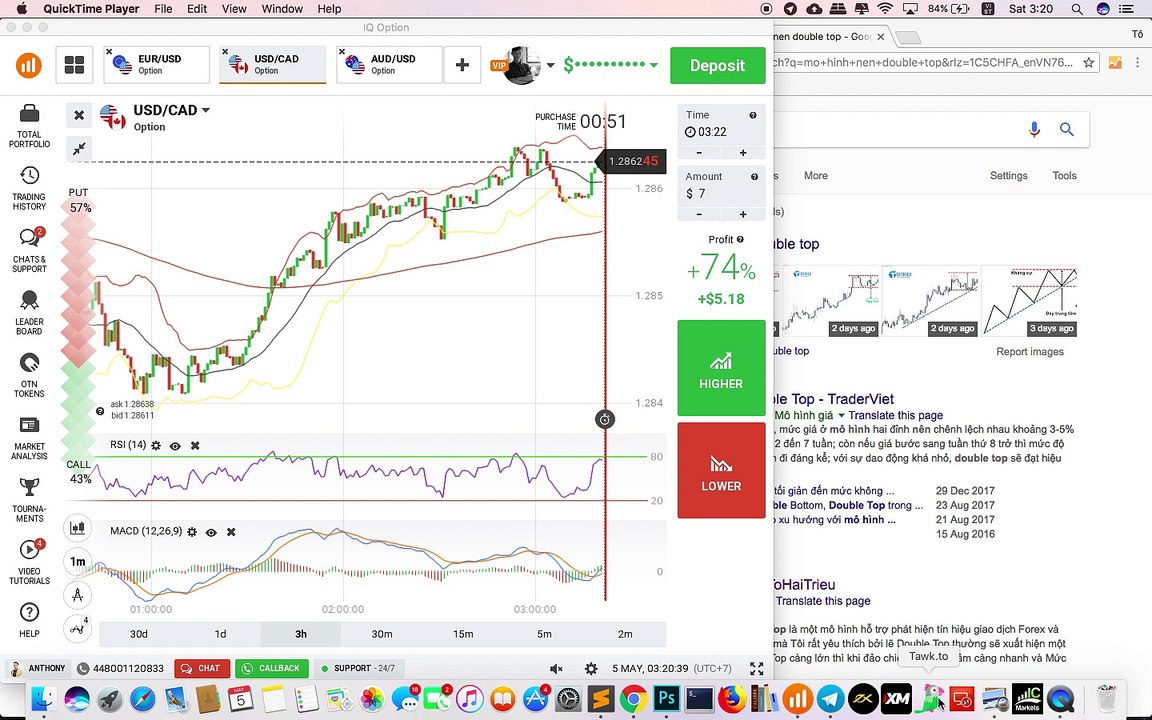Open Market Analysis in the sidebar

[29, 438]
